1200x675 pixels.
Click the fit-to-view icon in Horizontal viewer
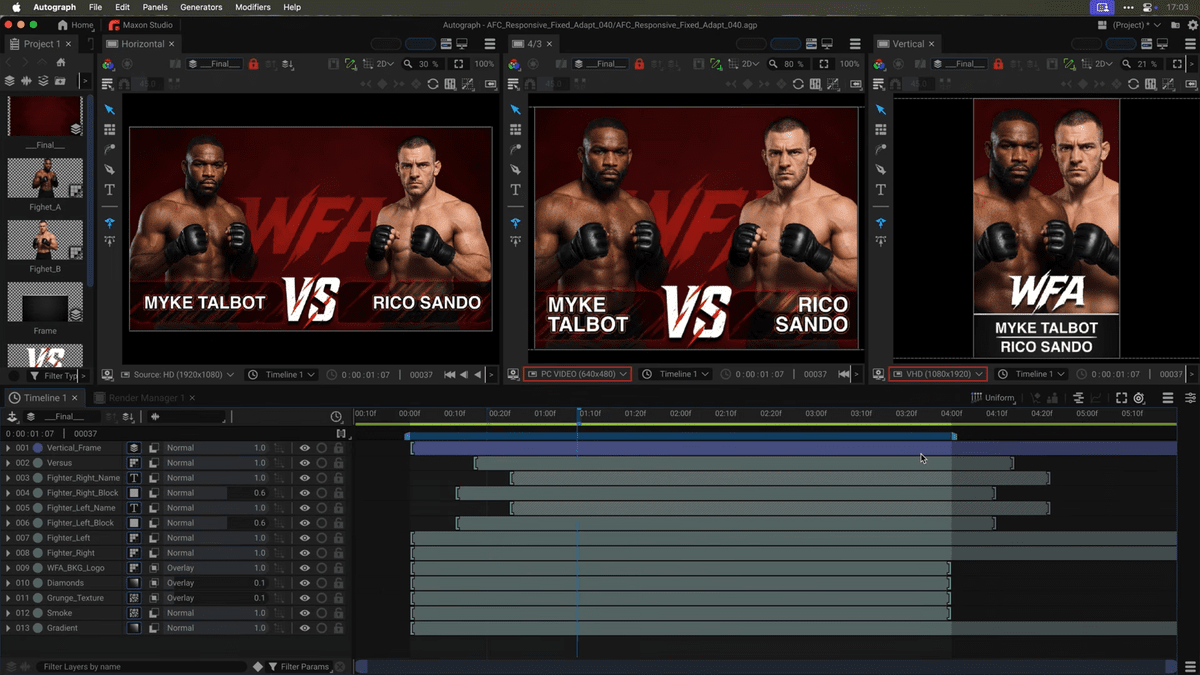tap(458, 64)
